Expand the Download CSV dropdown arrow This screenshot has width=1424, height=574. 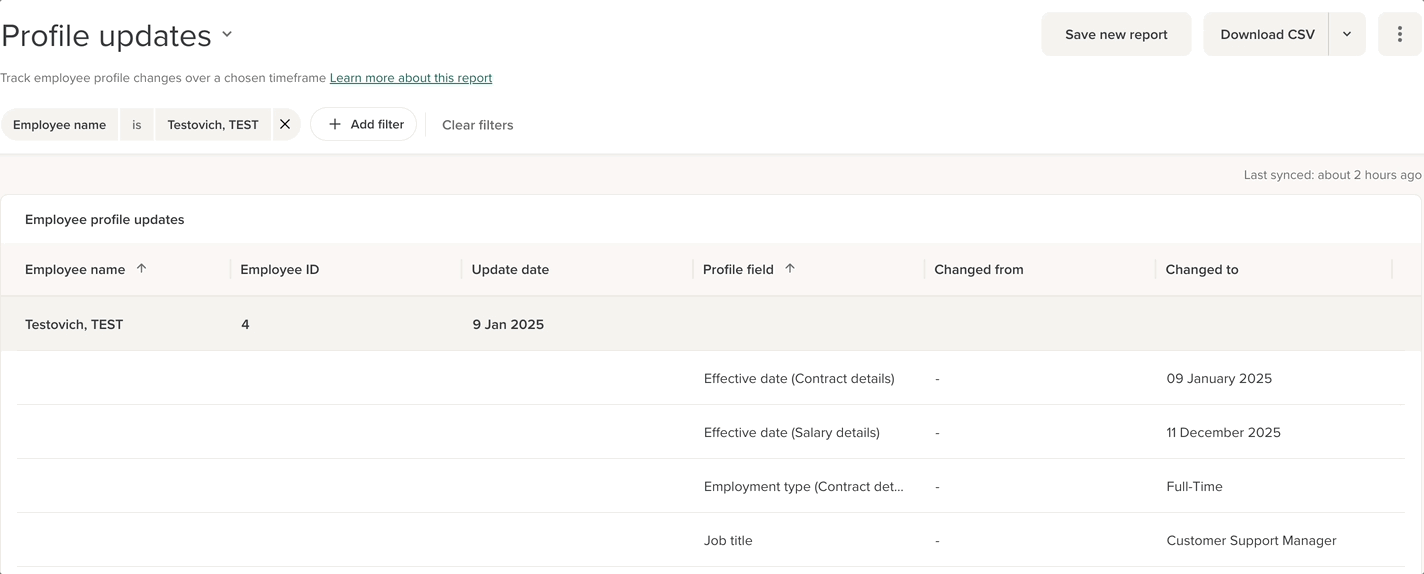click(x=1347, y=34)
